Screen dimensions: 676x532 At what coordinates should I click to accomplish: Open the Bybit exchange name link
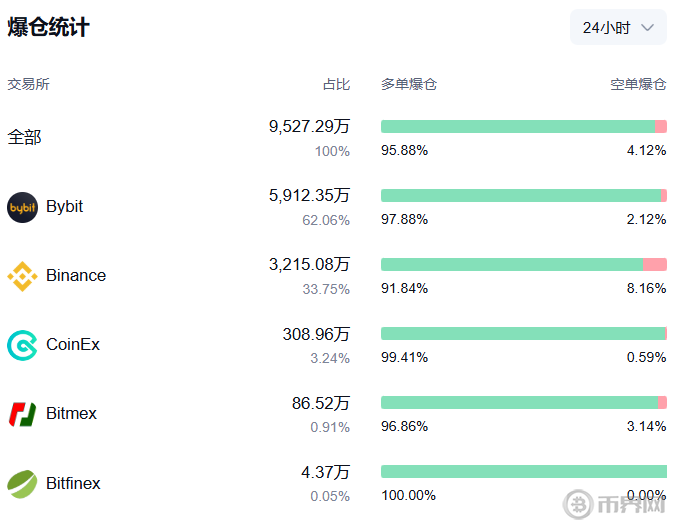(x=65, y=207)
